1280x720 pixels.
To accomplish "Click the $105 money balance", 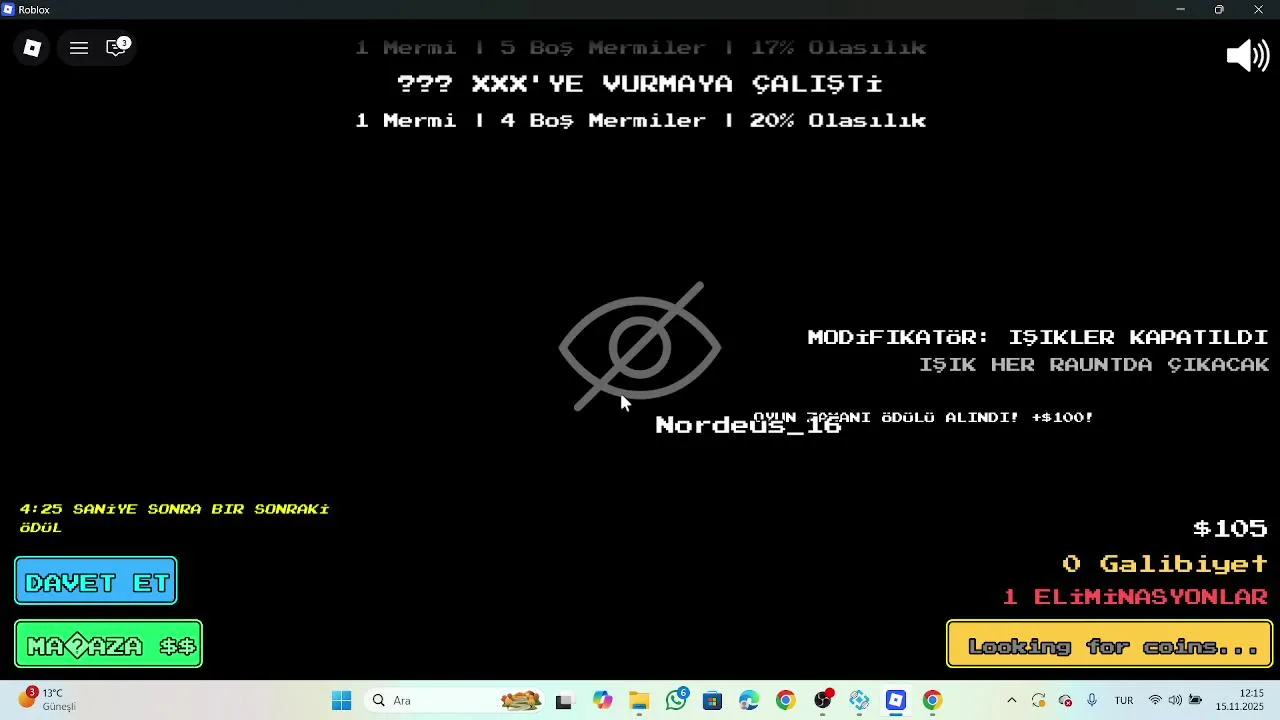I will pos(1230,528).
